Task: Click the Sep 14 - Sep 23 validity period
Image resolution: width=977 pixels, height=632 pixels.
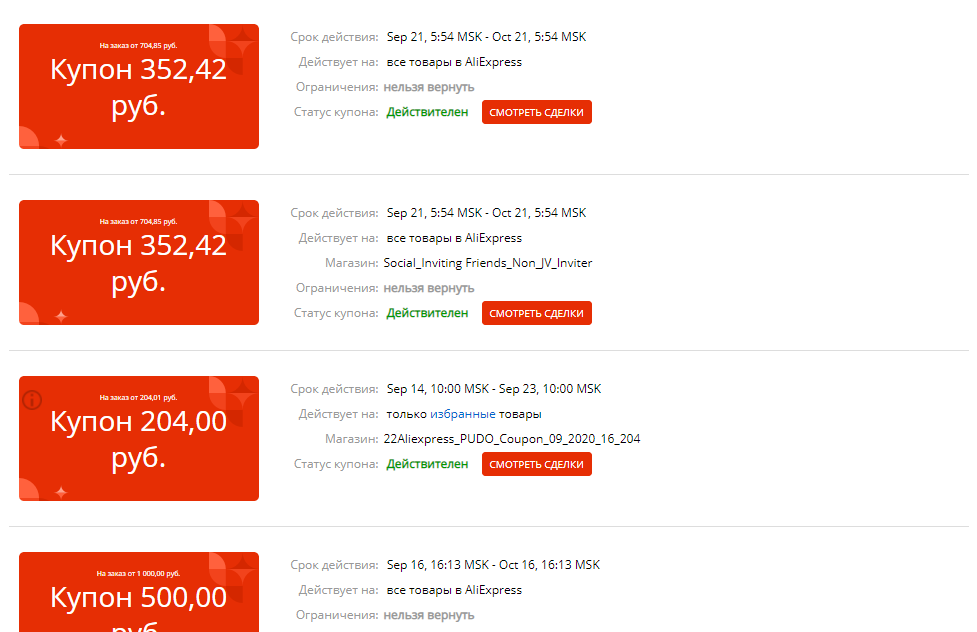Action: click(493, 389)
